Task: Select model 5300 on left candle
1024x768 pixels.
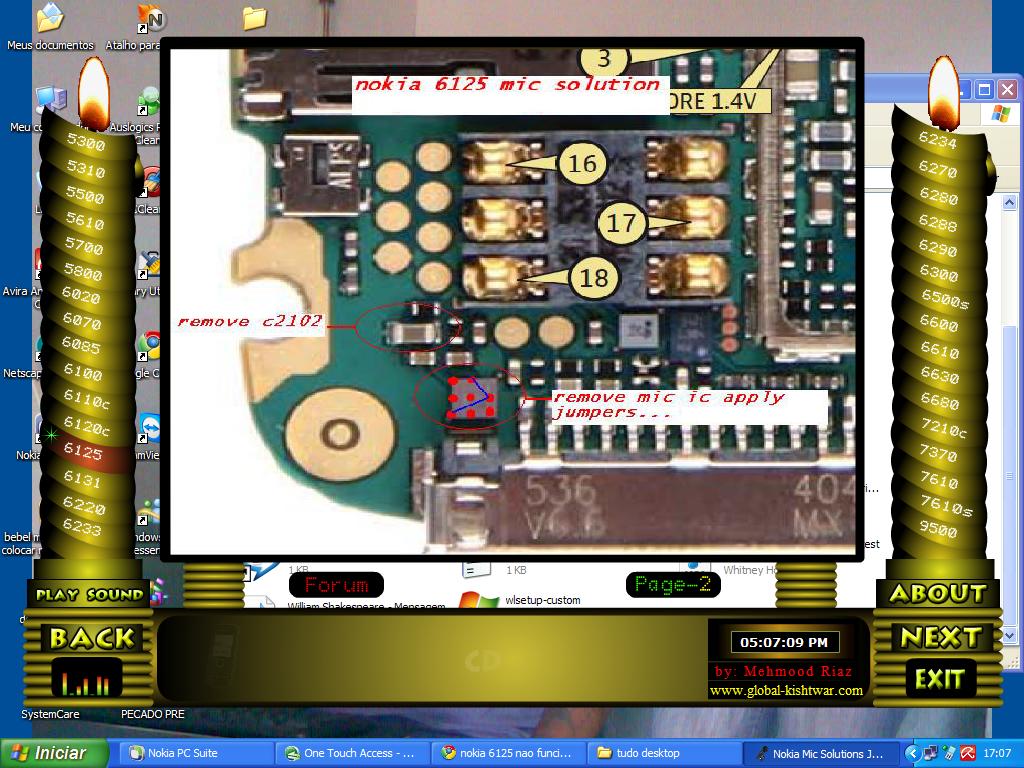Action: [86, 142]
